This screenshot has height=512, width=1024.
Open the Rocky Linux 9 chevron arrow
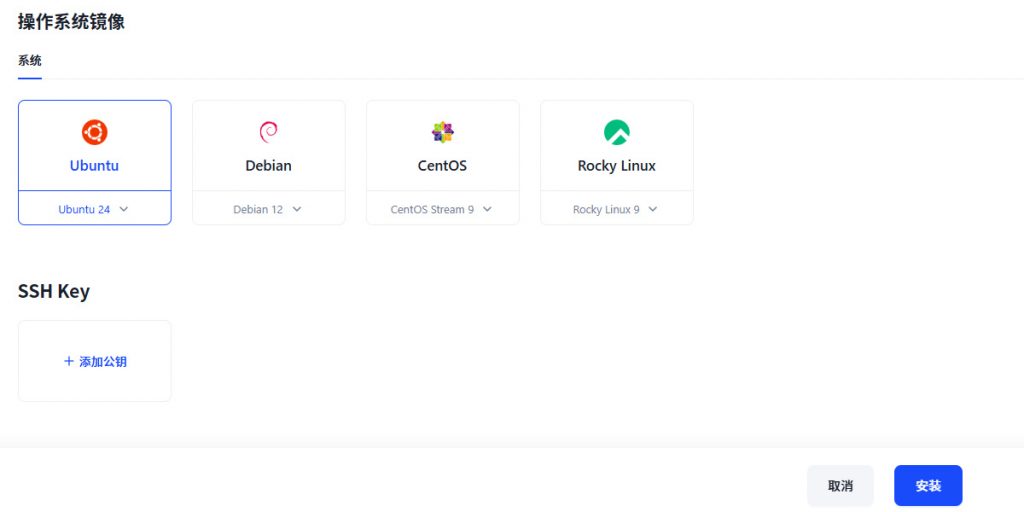(x=653, y=209)
